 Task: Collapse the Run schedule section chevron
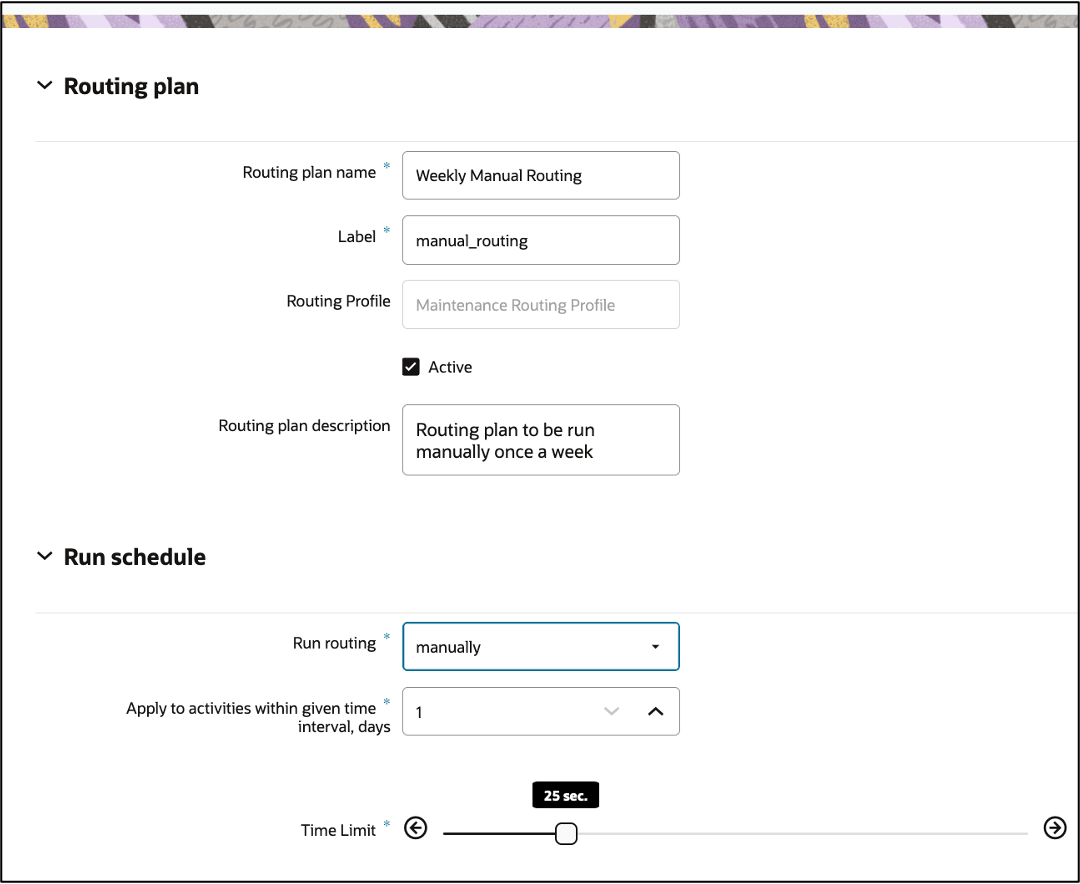pyautogui.click(x=45, y=556)
